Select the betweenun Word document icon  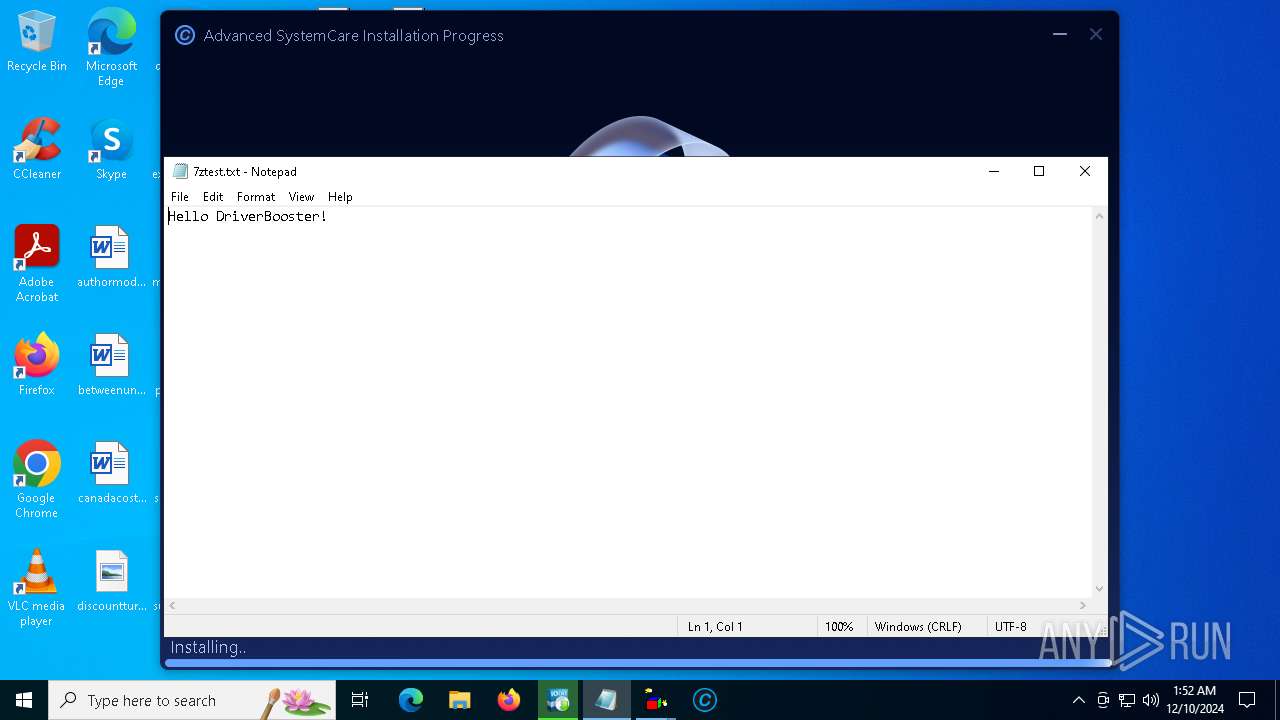tap(111, 365)
